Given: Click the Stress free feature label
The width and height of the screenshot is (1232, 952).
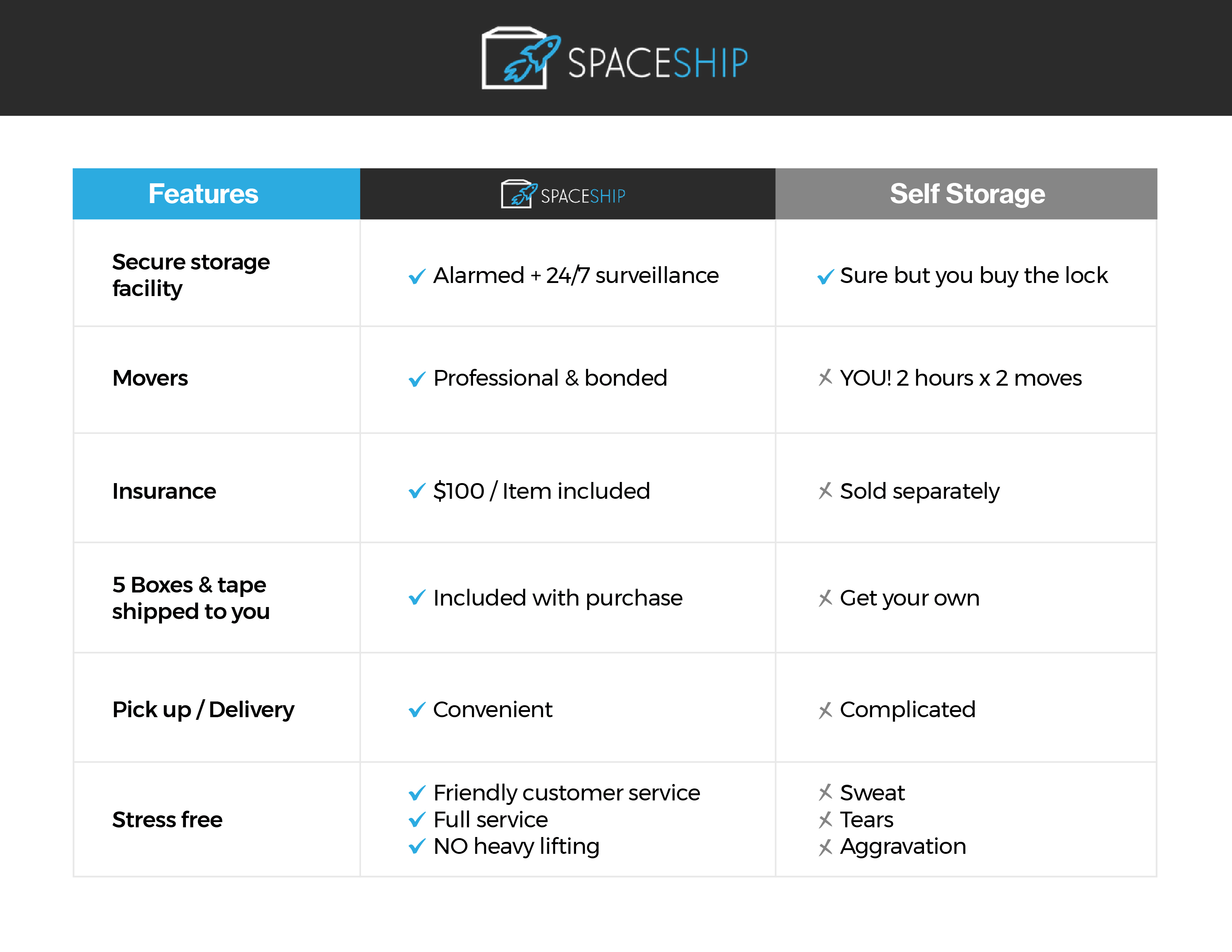Looking at the screenshot, I should (167, 819).
